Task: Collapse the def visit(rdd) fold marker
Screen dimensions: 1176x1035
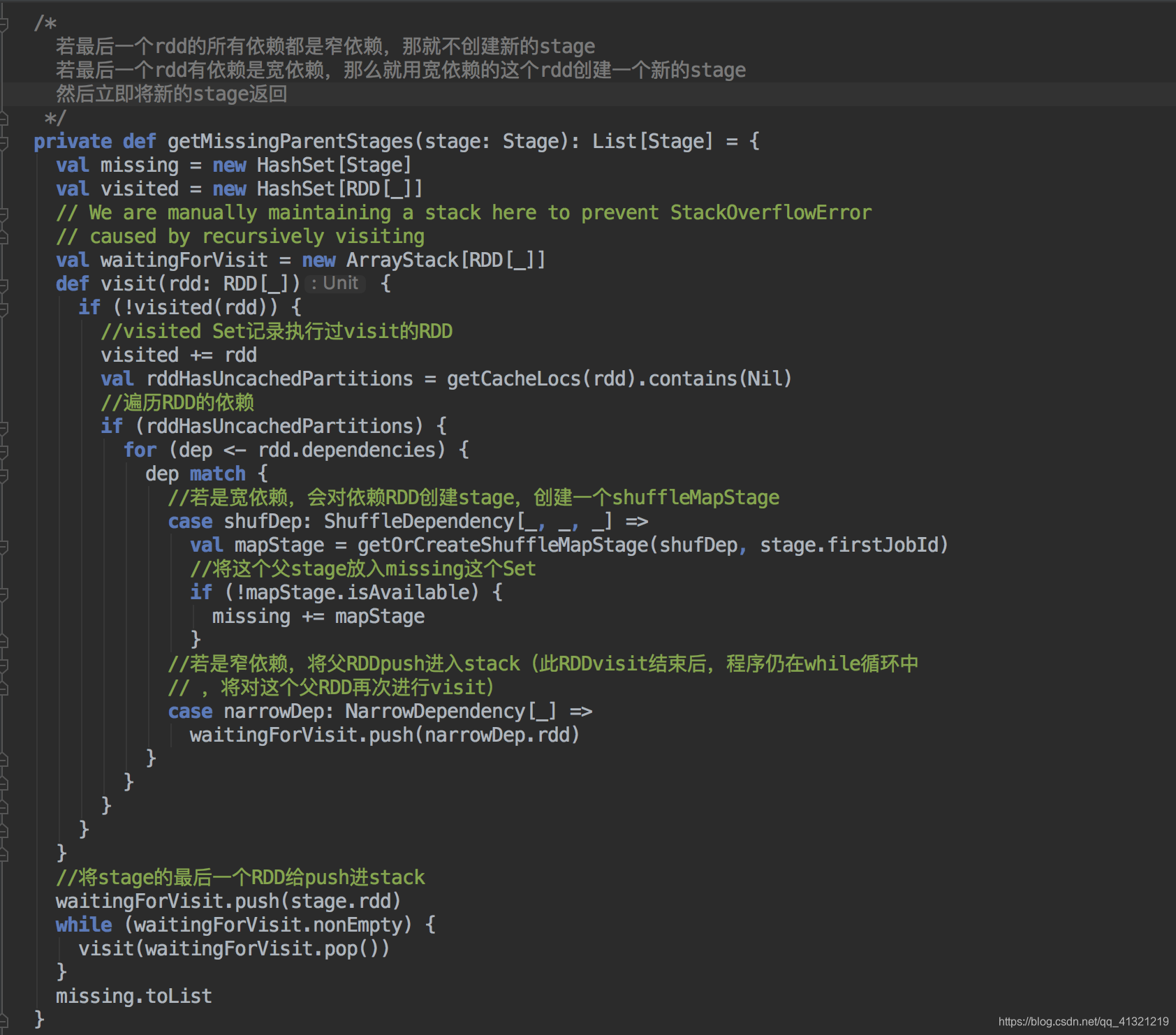Action: [3, 285]
